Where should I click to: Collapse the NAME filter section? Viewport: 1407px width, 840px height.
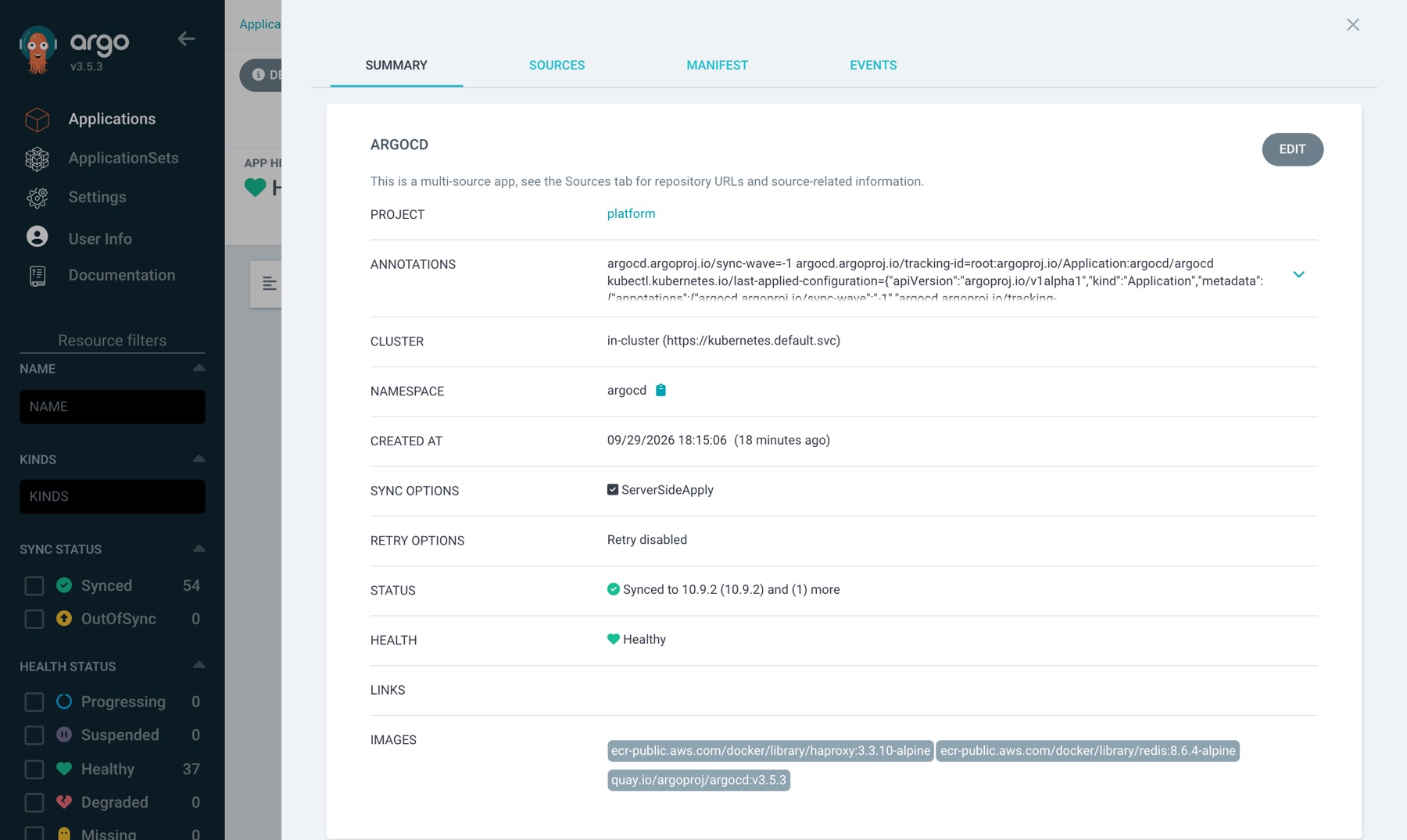tap(199, 368)
